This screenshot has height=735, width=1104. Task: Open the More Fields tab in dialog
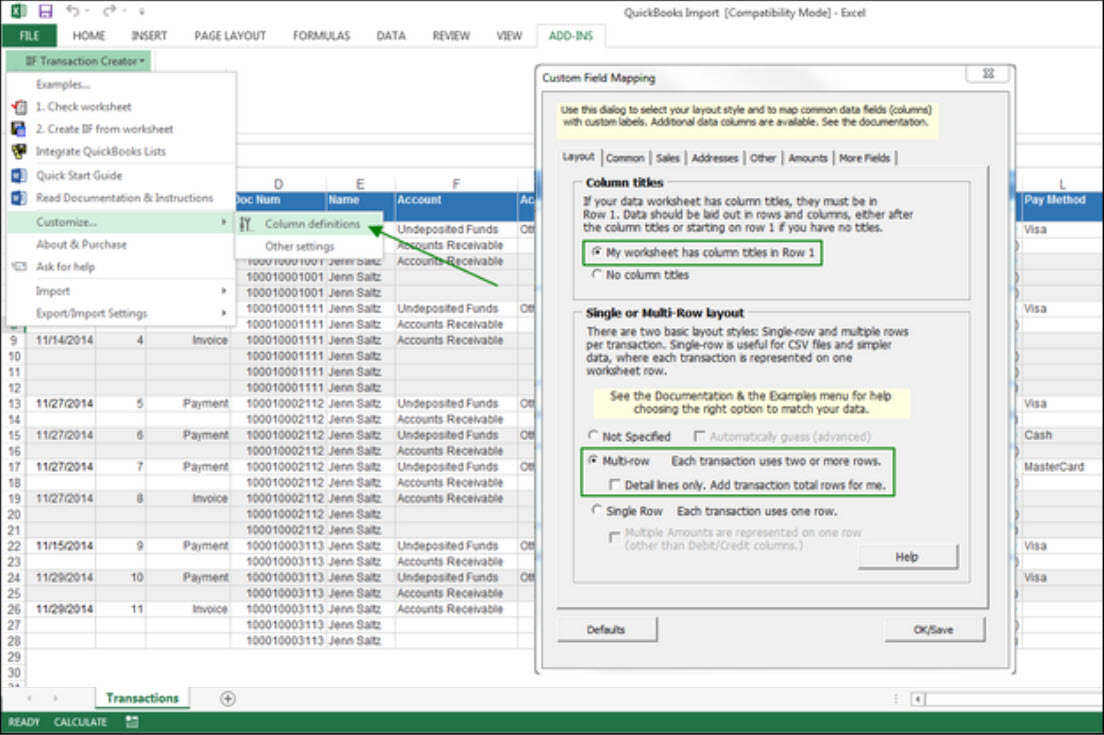865,158
